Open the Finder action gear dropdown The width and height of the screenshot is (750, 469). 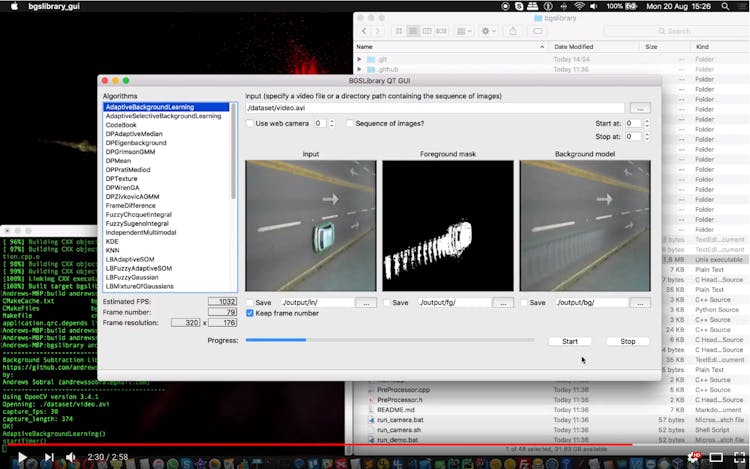489,31
